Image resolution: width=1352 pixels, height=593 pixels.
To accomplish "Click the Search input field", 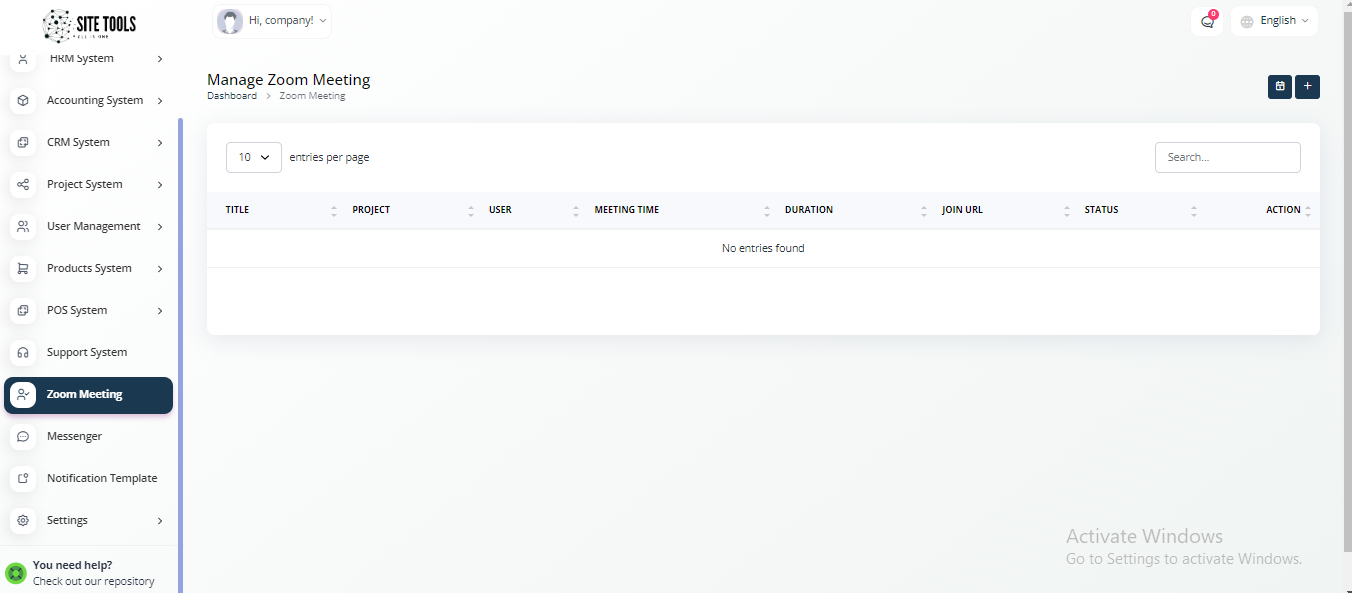I will click(x=1227, y=157).
